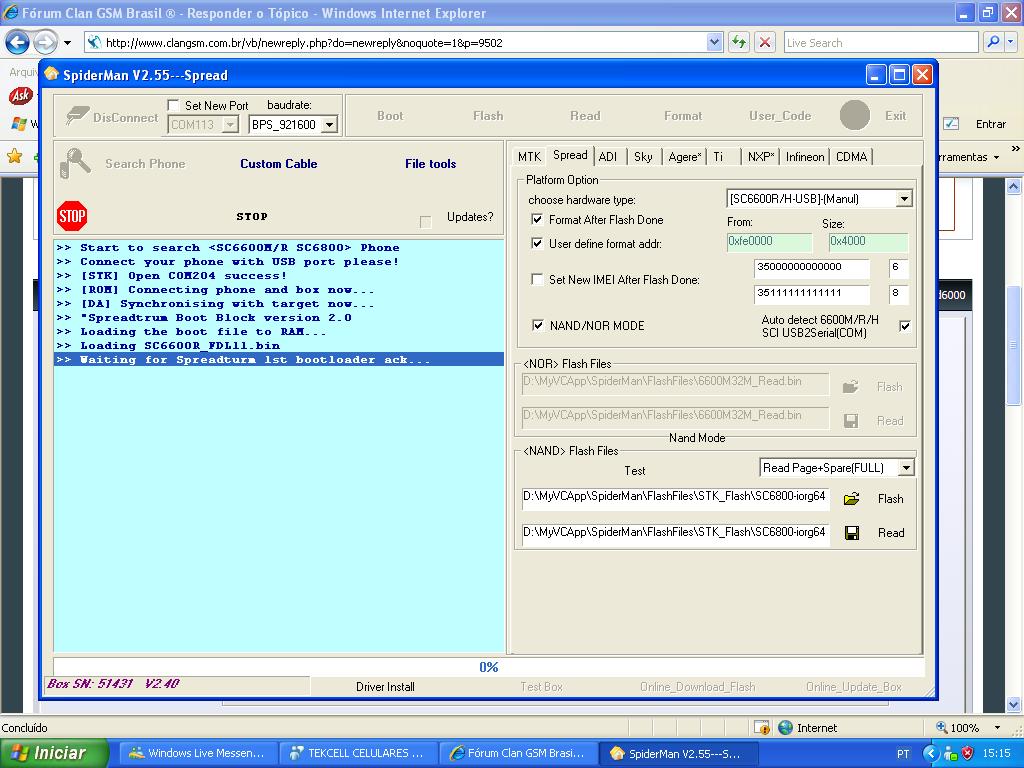Enable Set New IMEI After Flash Done

point(537,280)
